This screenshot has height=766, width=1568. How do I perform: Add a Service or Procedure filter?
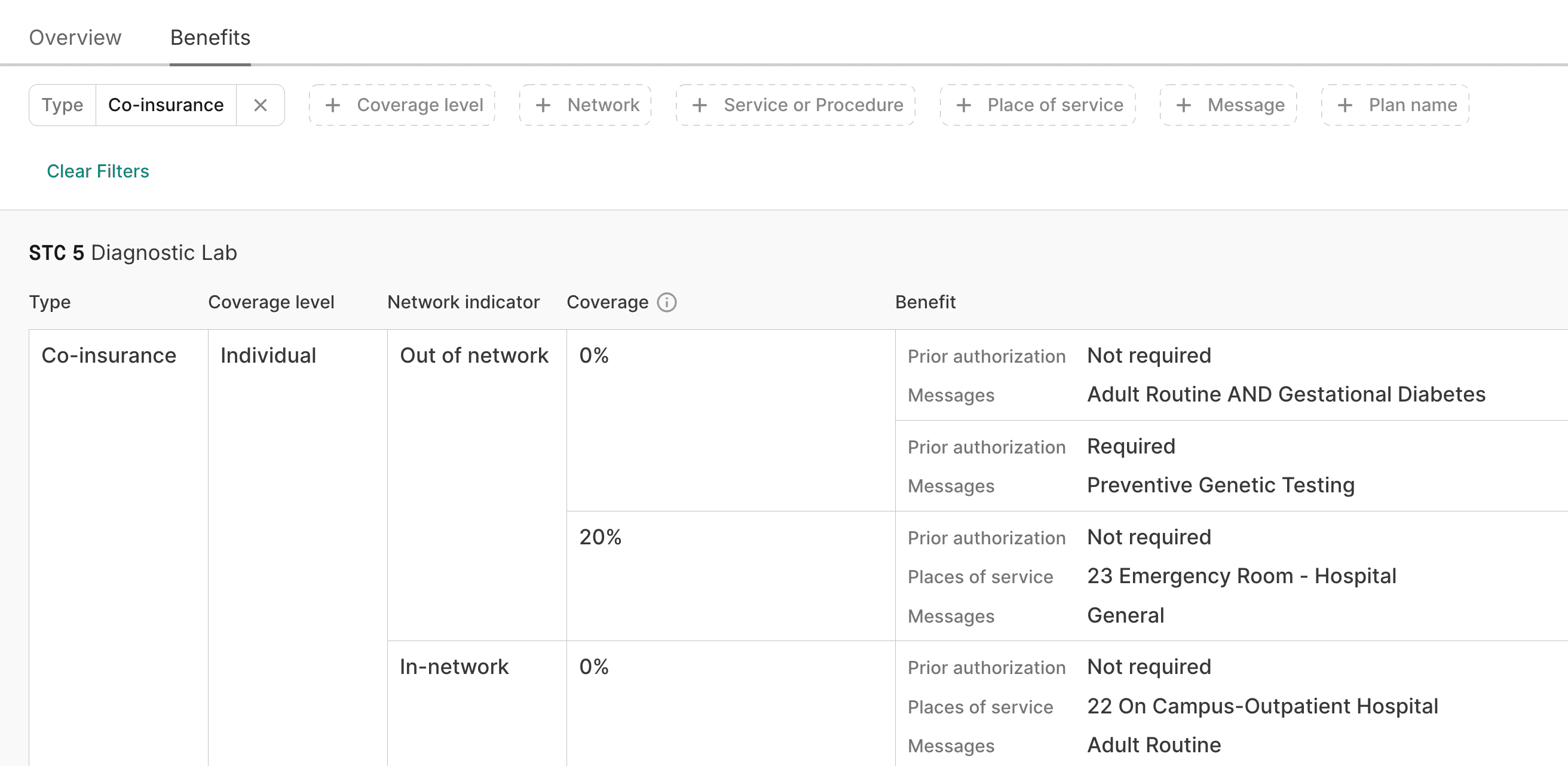pos(795,105)
